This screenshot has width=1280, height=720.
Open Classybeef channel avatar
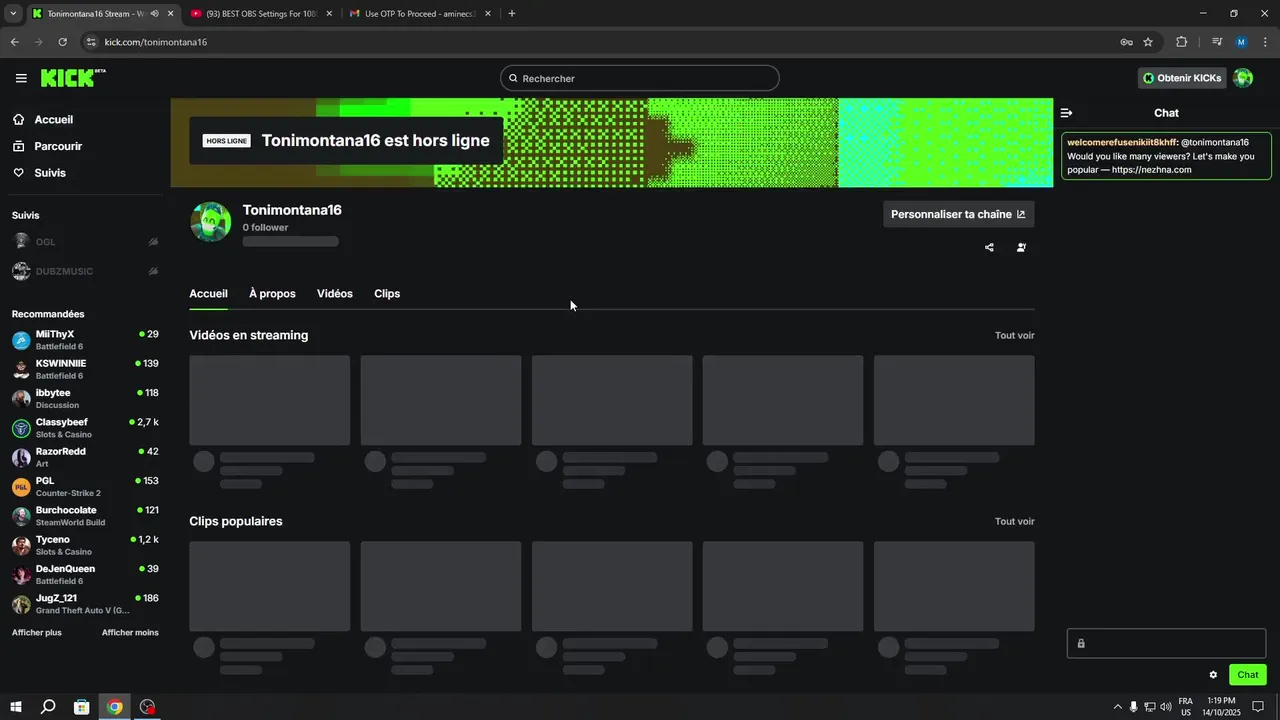tap(21, 429)
